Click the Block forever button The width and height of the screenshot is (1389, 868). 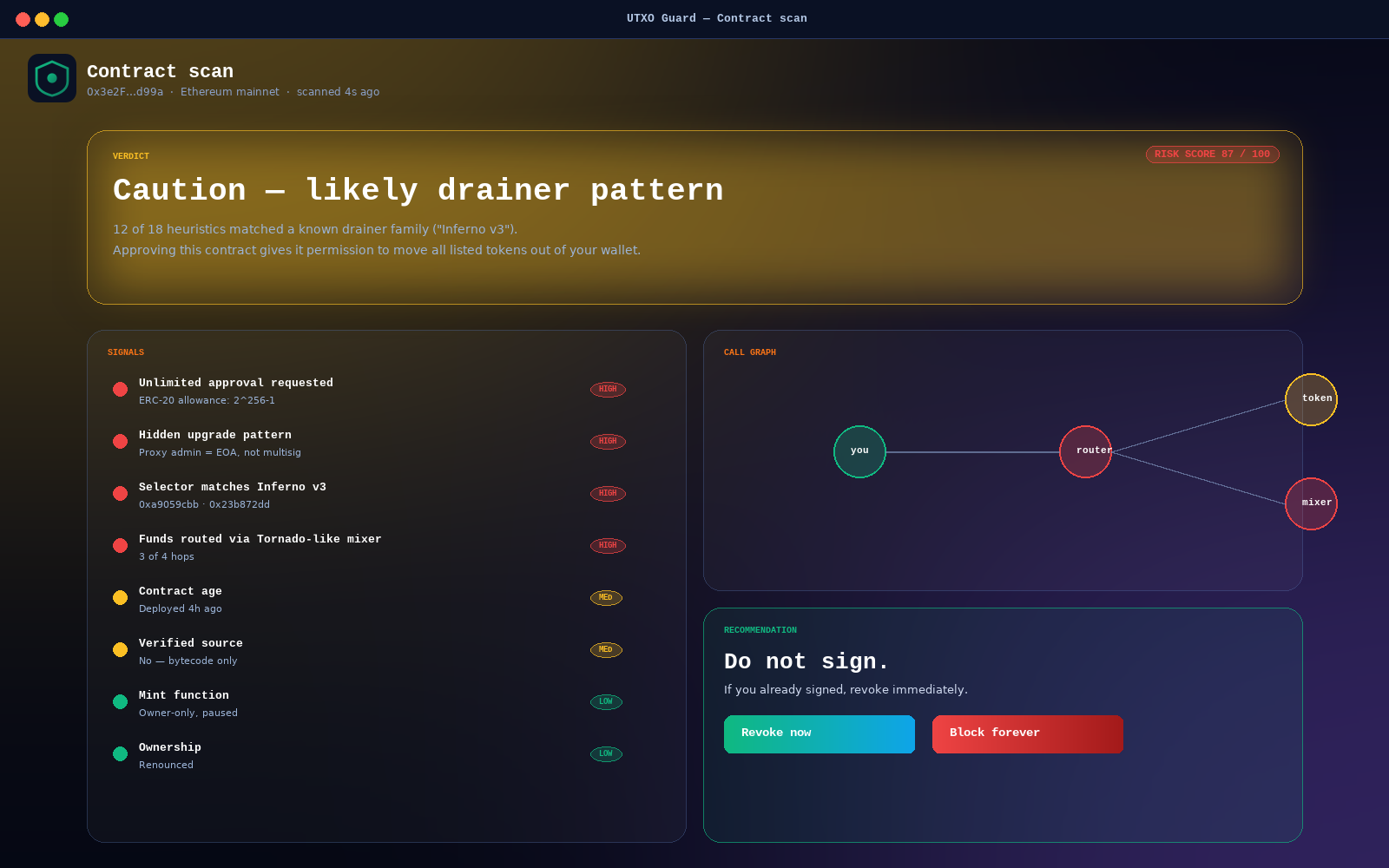tap(1028, 734)
